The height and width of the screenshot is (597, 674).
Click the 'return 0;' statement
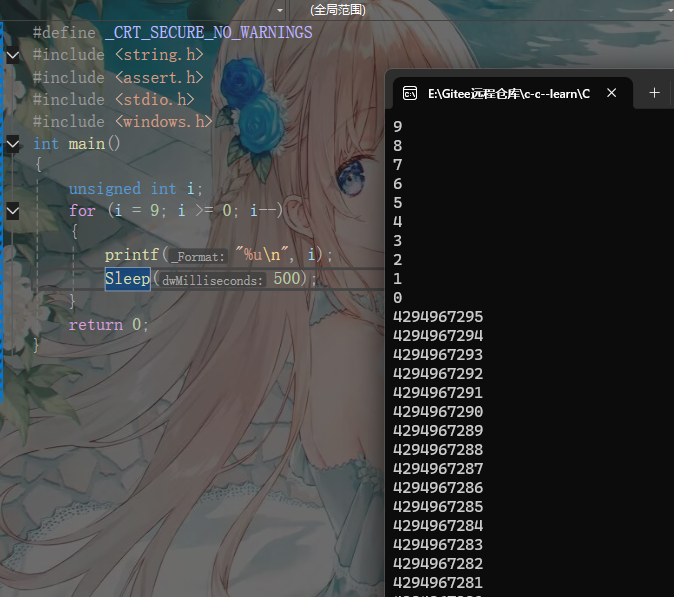click(x=109, y=325)
